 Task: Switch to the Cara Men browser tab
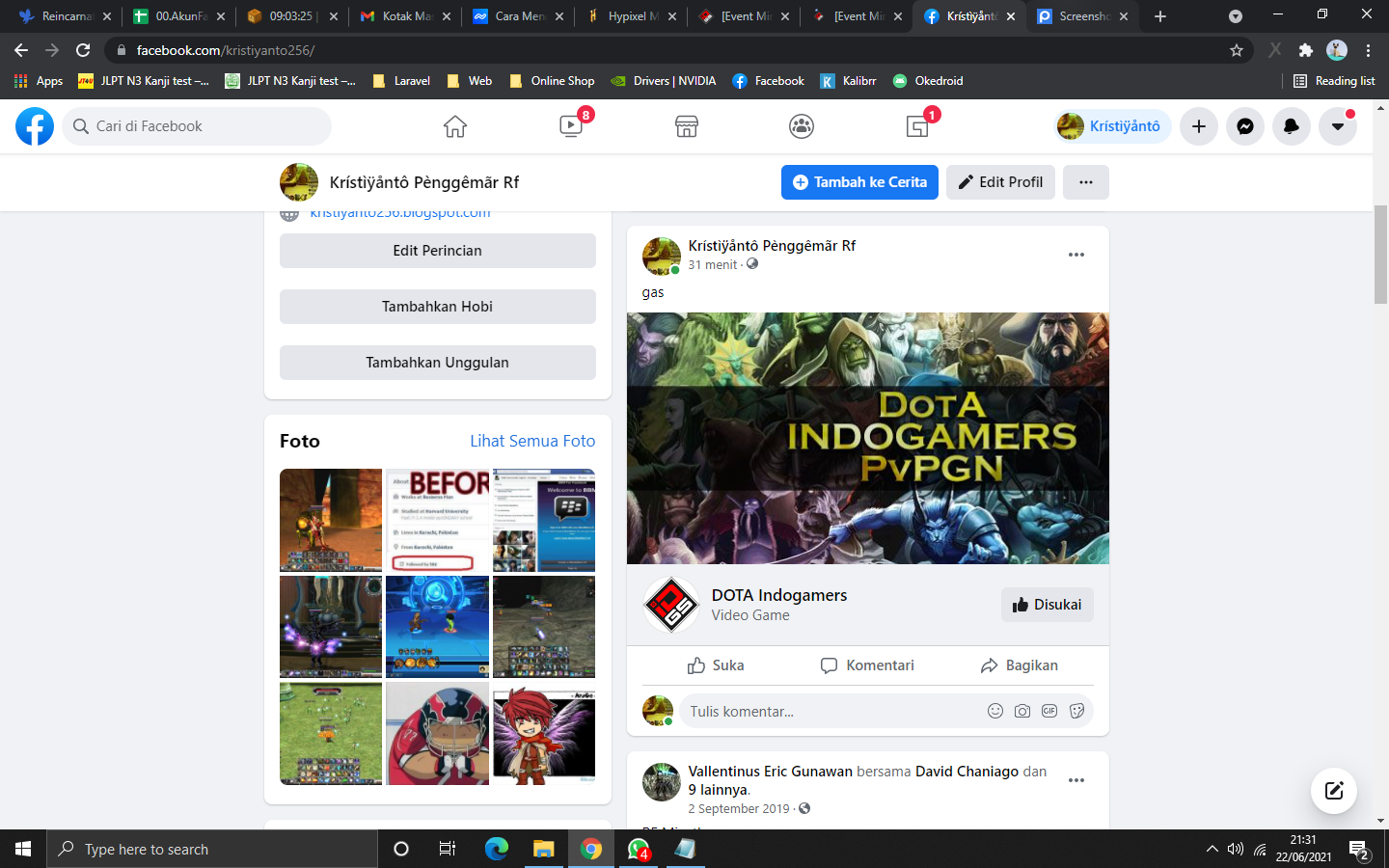[519, 16]
